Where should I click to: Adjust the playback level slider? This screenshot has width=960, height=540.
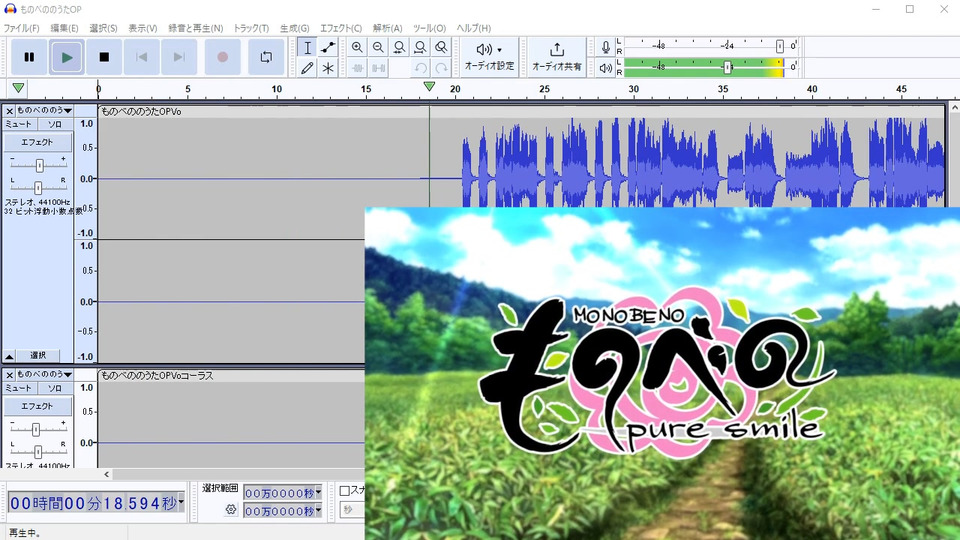point(727,67)
